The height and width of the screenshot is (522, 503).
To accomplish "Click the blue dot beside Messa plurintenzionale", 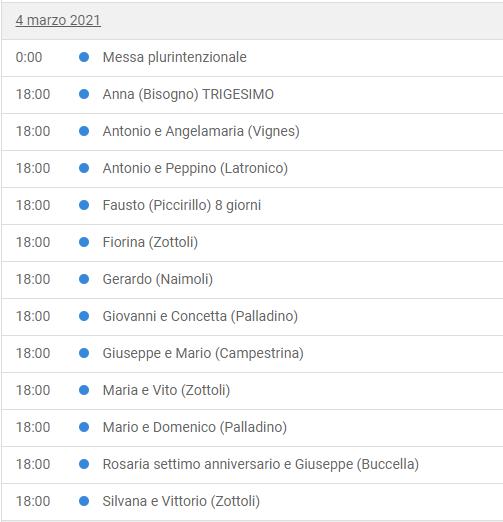I will pyautogui.click(x=84, y=57).
